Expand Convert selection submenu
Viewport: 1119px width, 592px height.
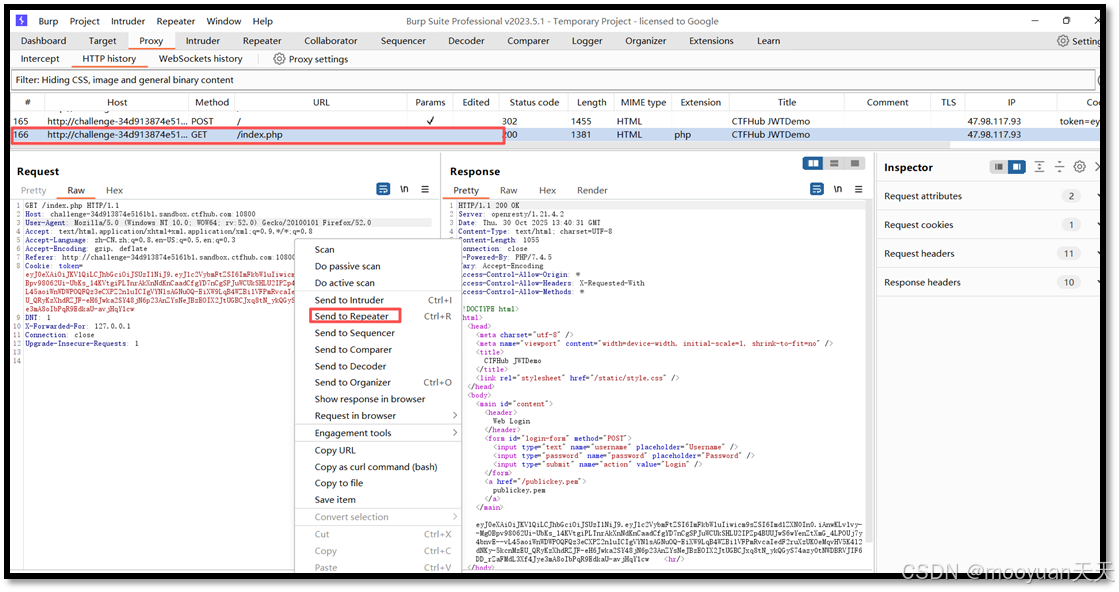point(378,517)
